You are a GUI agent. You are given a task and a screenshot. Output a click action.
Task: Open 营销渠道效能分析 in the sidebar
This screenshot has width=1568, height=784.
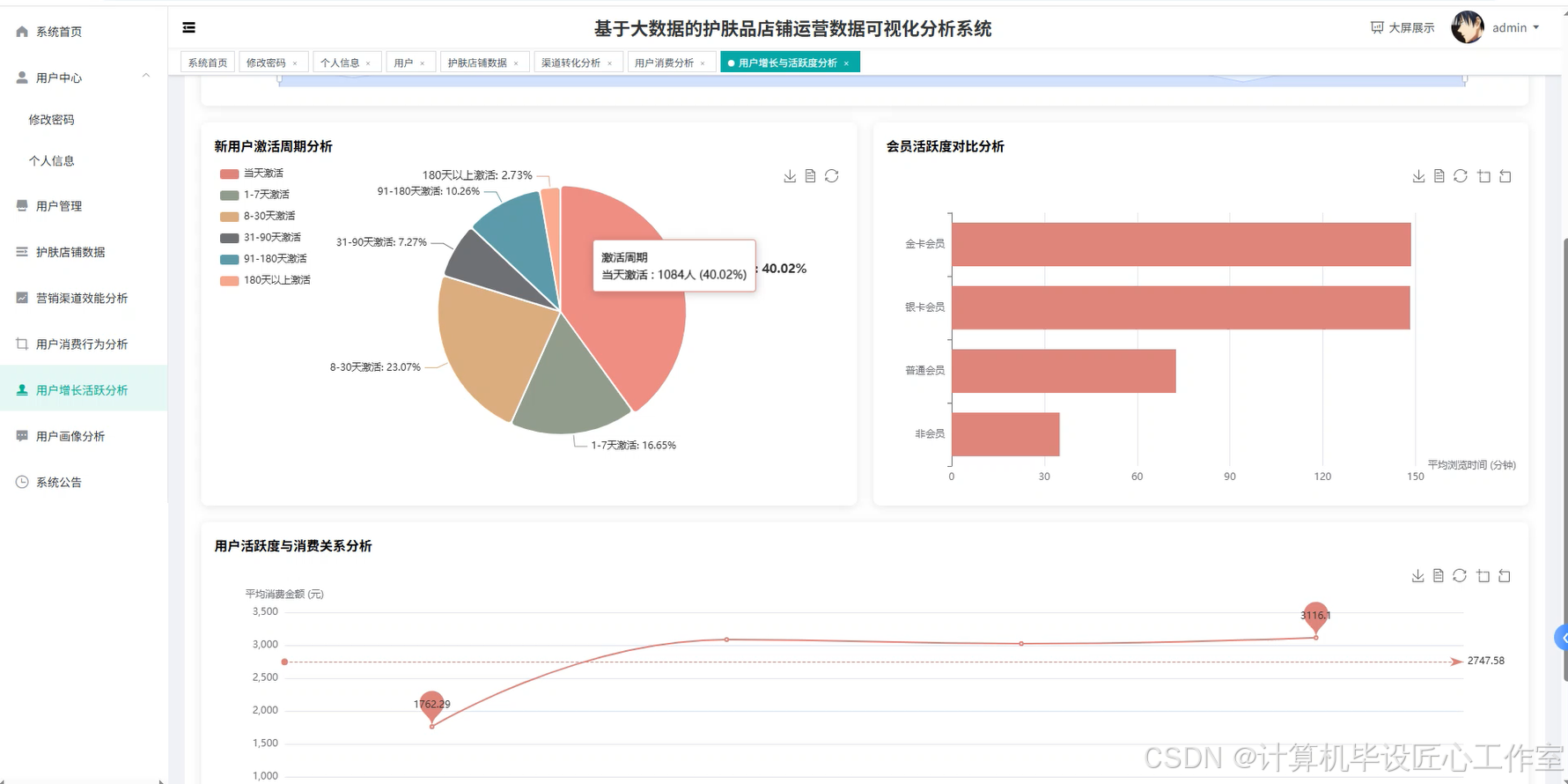click(84, 299)
